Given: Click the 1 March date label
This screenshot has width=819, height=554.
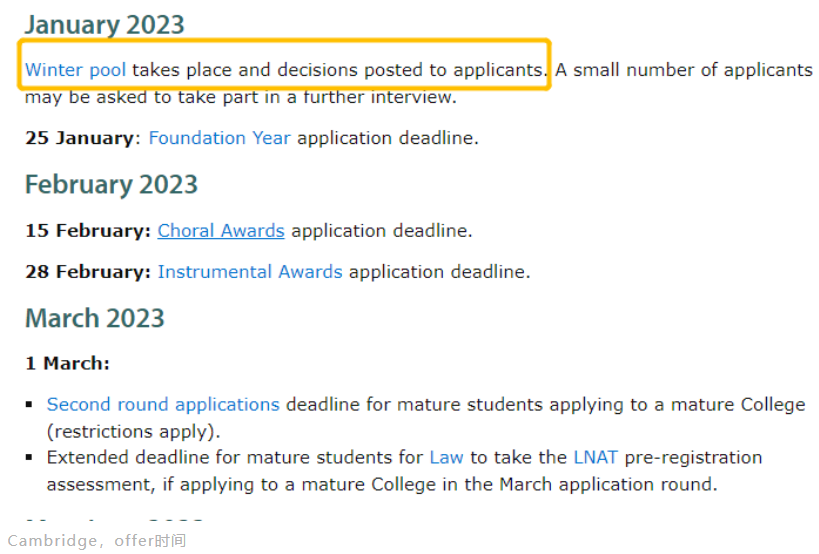Looking at the screenshot, I should click(x=67, y=363).
